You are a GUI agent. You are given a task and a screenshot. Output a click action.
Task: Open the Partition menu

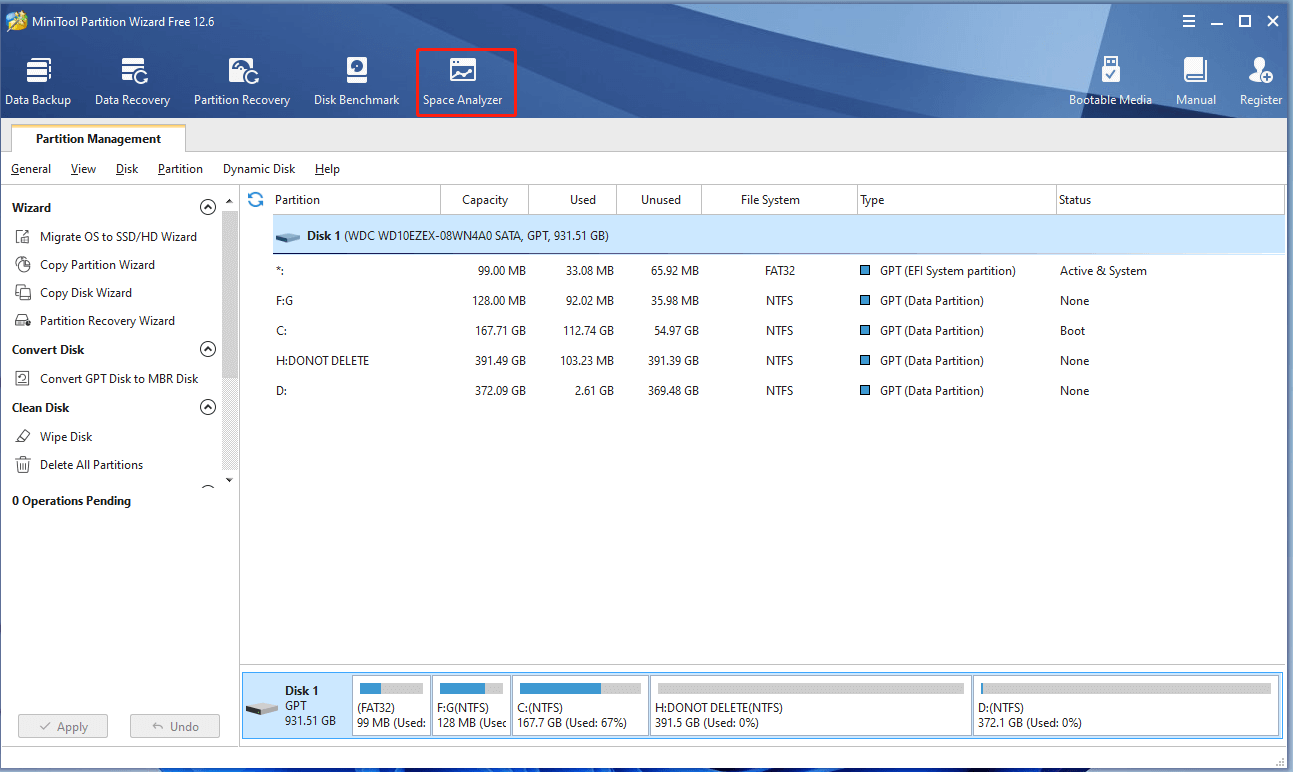[x=180, y=169]
